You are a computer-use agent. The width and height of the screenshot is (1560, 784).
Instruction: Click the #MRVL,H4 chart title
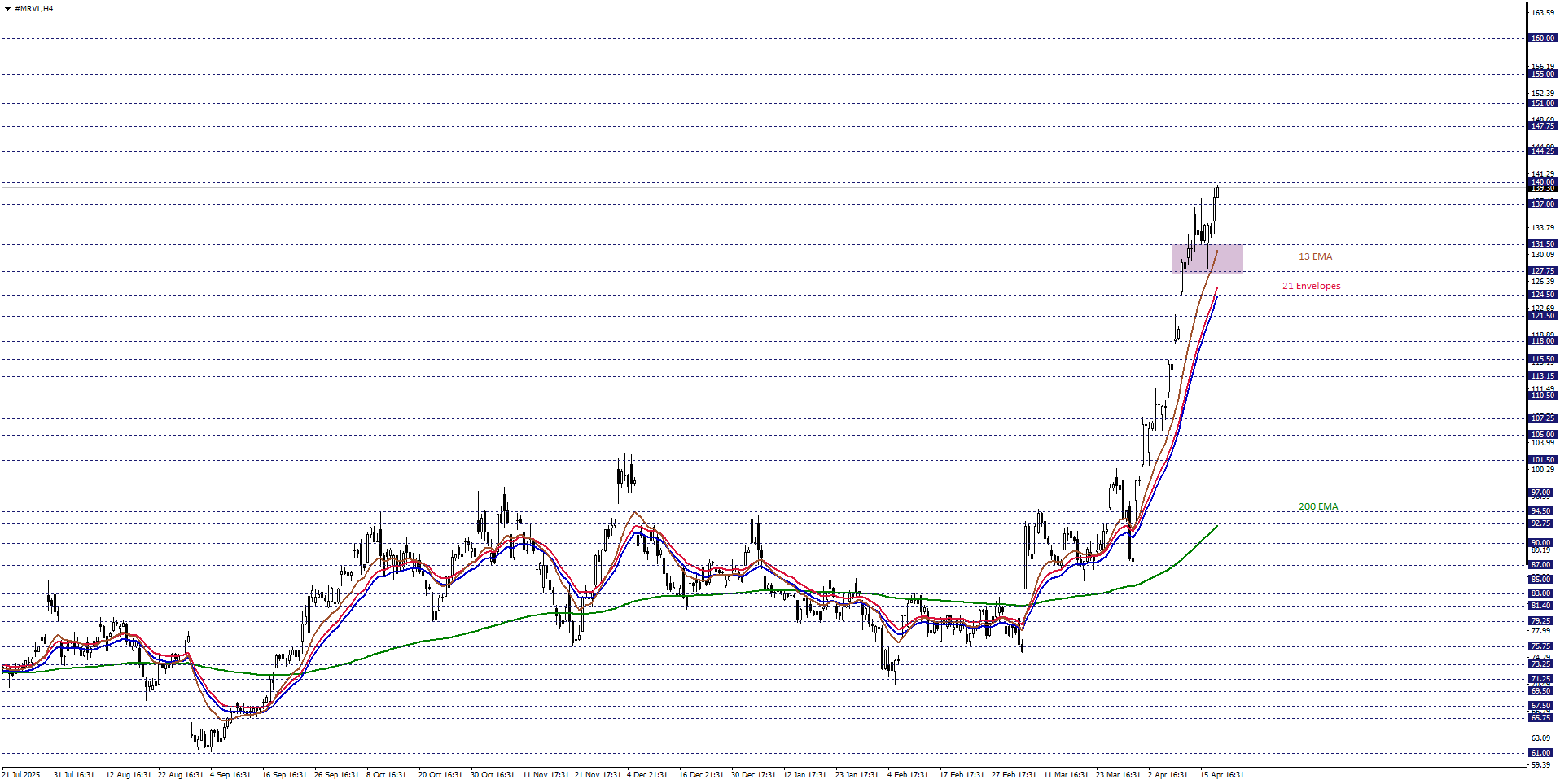(33, 9)
